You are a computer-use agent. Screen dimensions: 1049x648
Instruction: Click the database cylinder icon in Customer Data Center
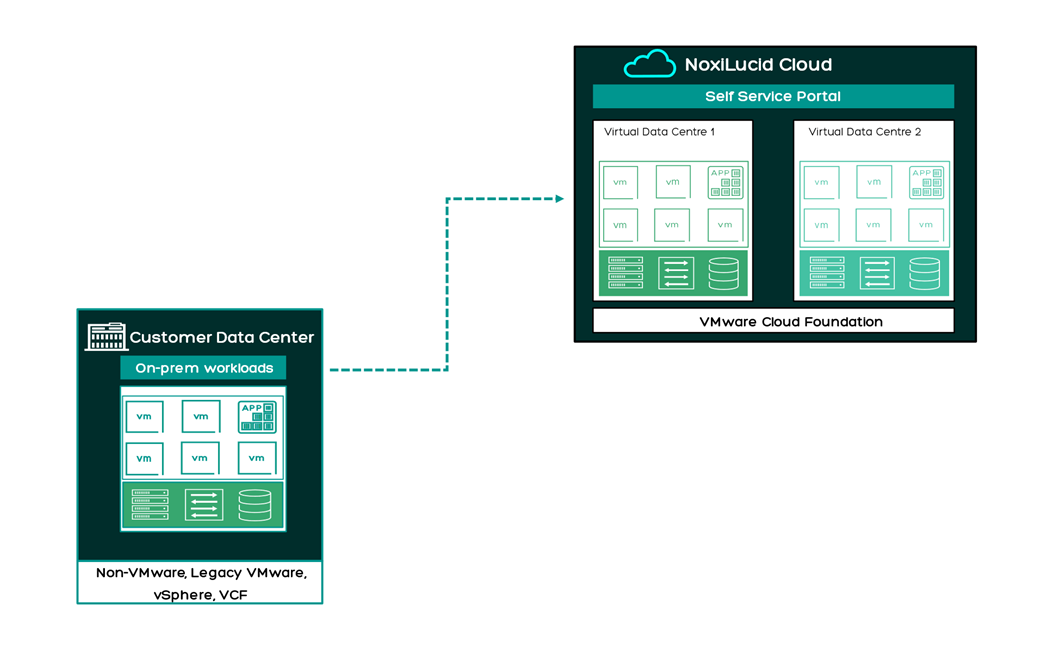tap(255, 505)
